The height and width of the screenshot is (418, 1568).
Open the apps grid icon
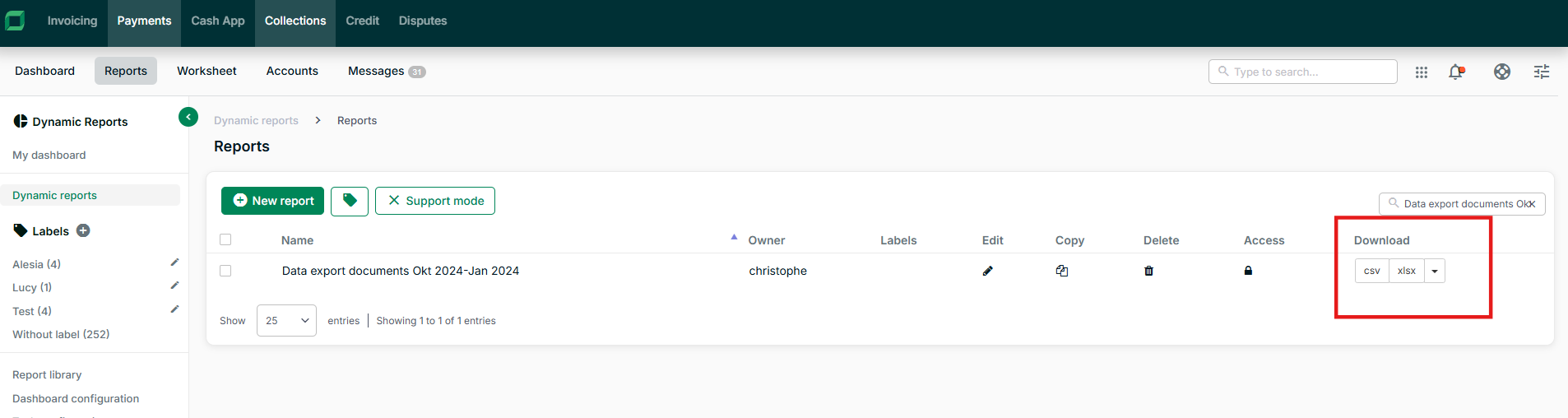point(1421,72)
